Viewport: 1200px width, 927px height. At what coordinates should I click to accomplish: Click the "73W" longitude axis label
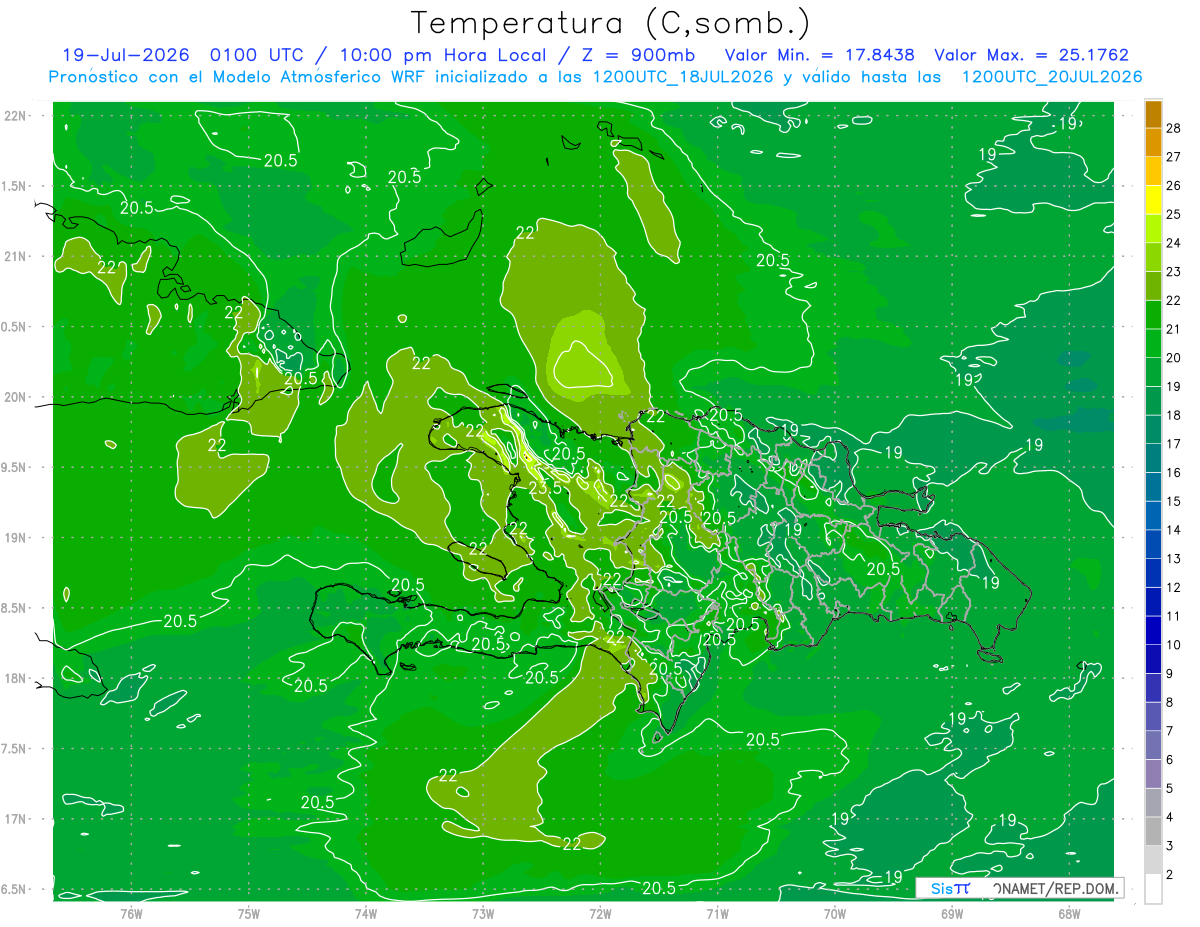(483, 913)
